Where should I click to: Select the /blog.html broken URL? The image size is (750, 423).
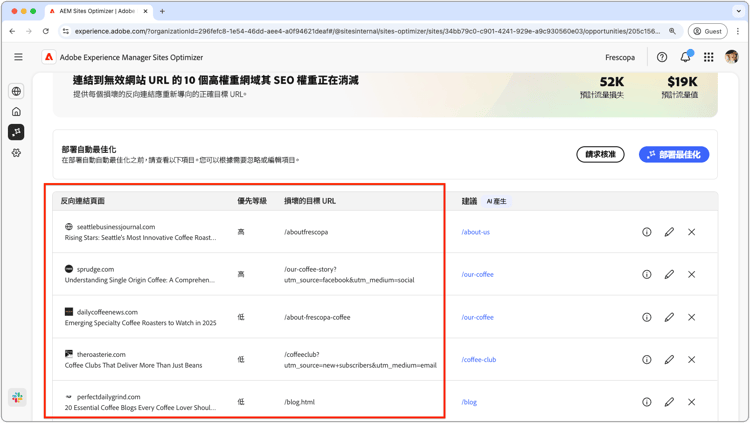[299, 402]
